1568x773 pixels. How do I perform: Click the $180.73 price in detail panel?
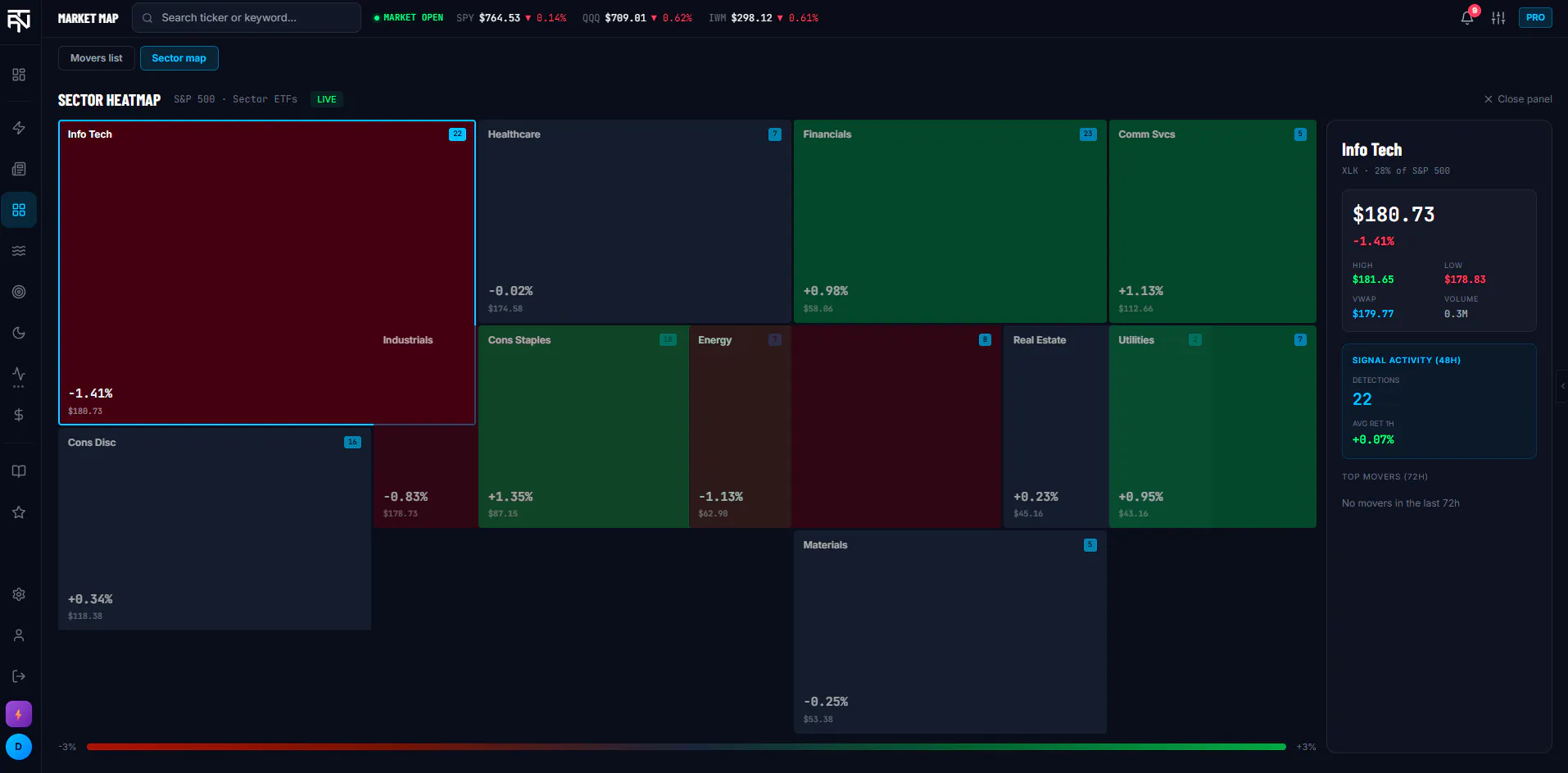tap(1394, 215)
